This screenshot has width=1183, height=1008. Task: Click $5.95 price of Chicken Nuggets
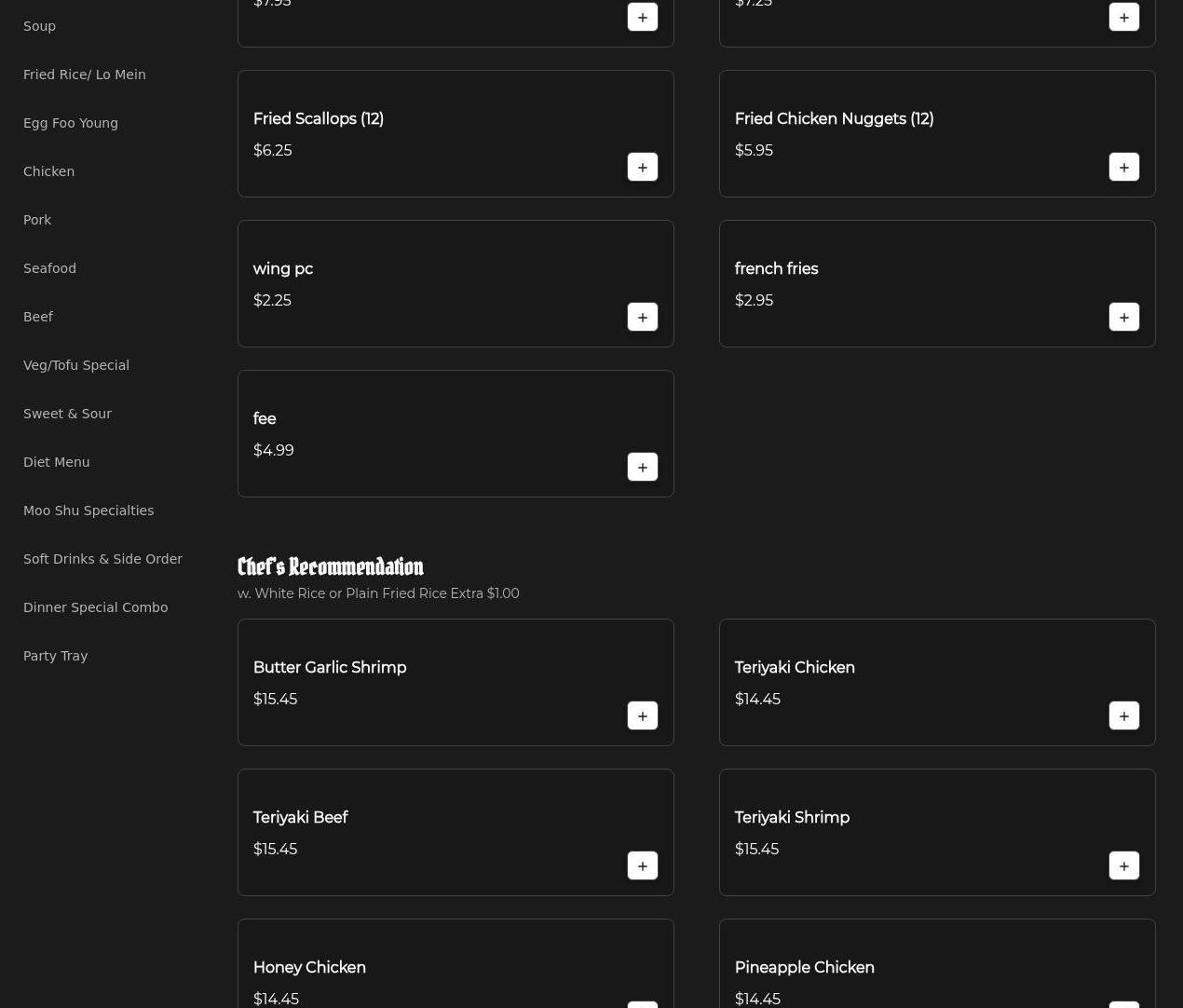coord(754,150)
